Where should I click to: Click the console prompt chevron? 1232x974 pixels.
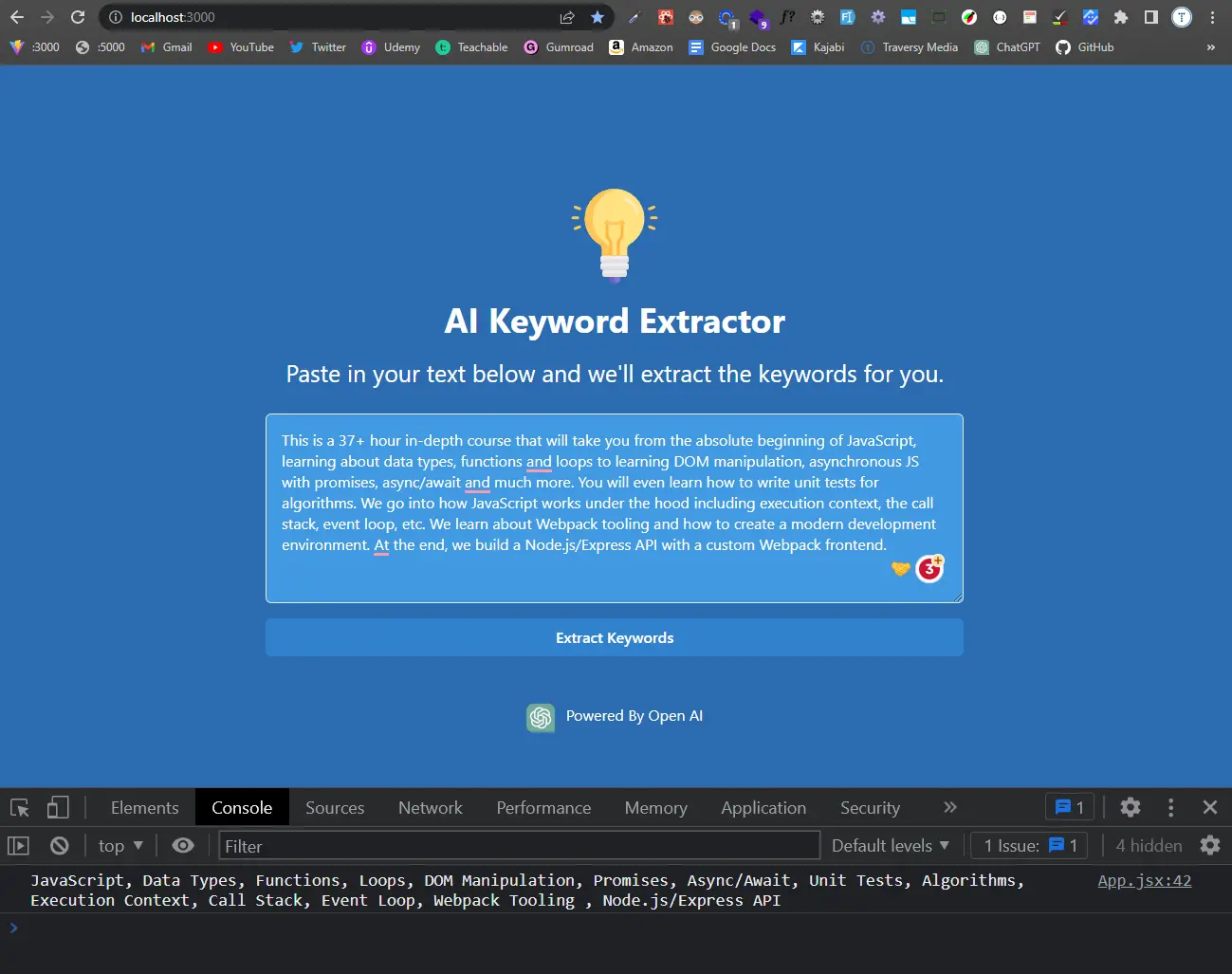point(13,928)
